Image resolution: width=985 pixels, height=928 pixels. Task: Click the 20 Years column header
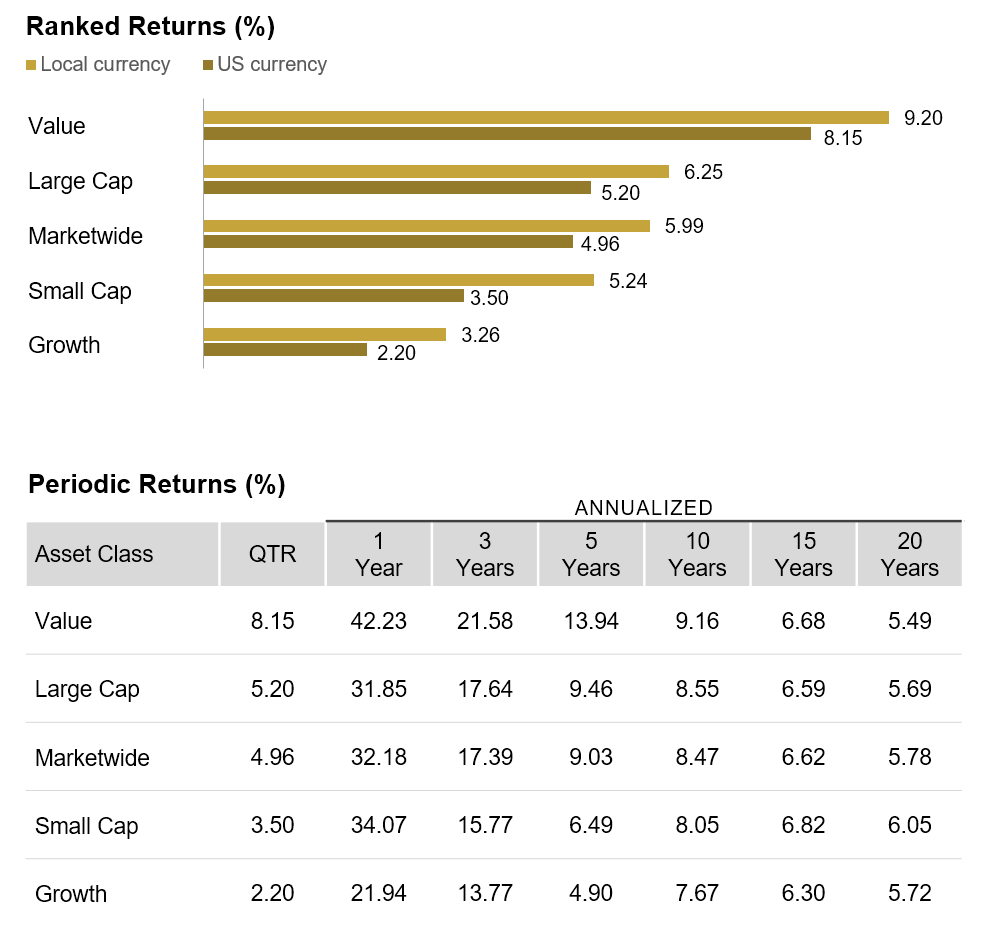tap(909, 554)
